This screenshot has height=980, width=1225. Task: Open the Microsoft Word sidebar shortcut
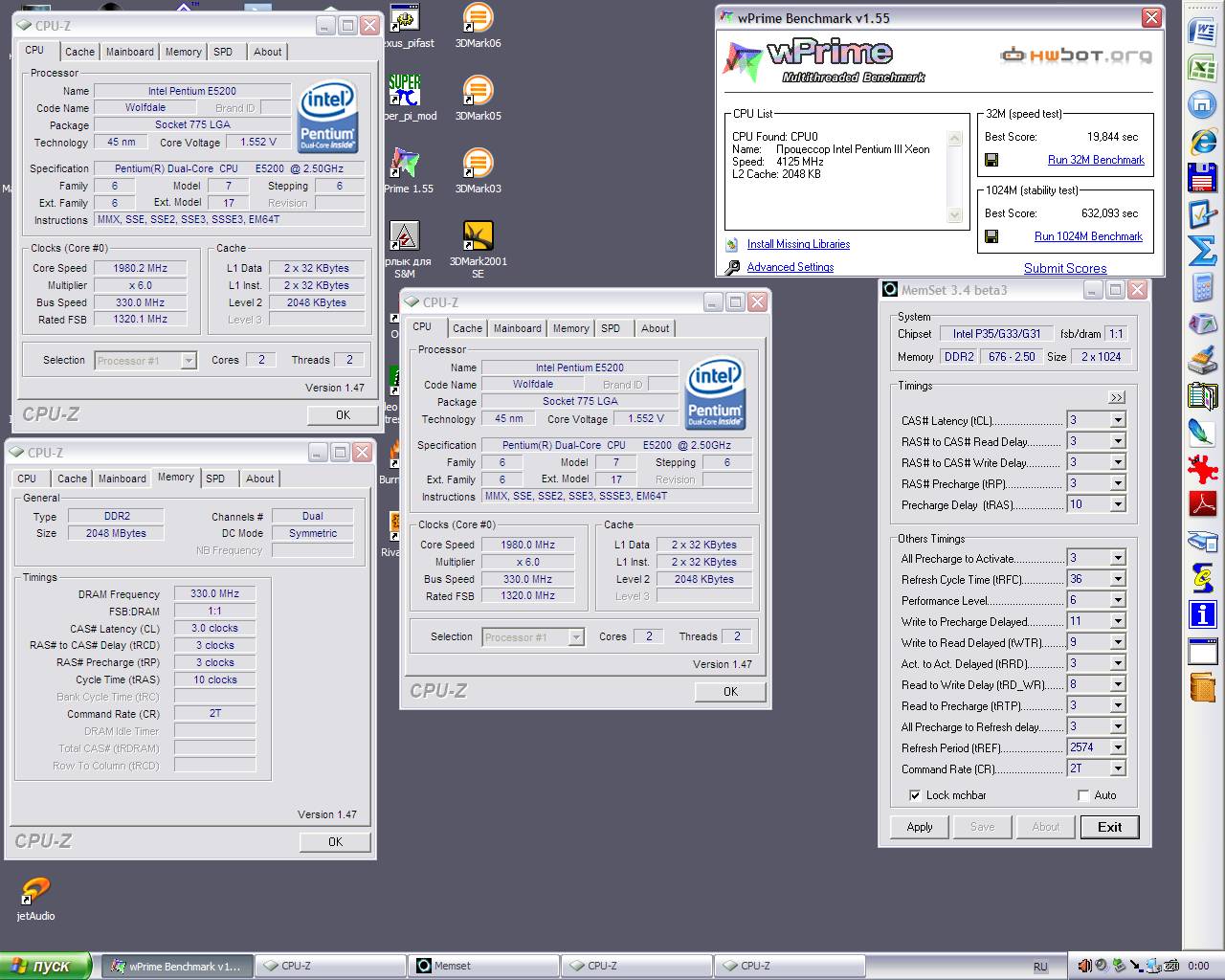pos(1202,31)
